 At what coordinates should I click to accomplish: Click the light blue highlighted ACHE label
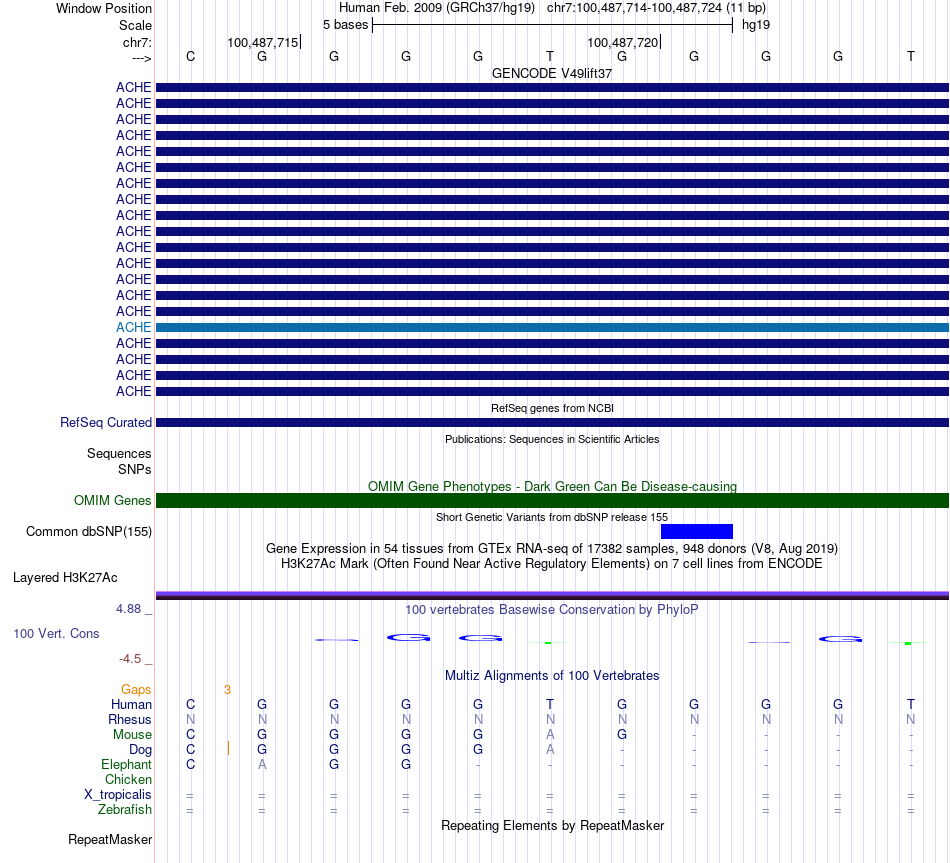coord(133,327)
